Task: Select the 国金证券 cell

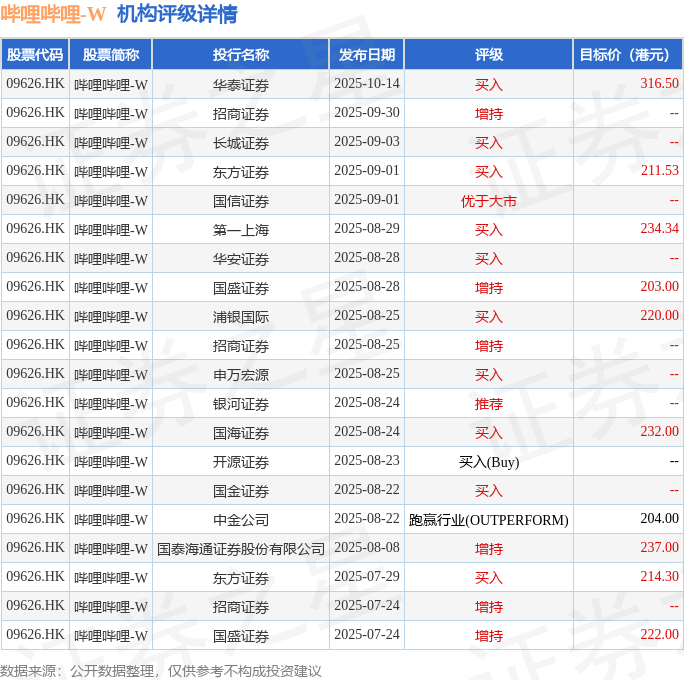Action: (x=241, y=490)
